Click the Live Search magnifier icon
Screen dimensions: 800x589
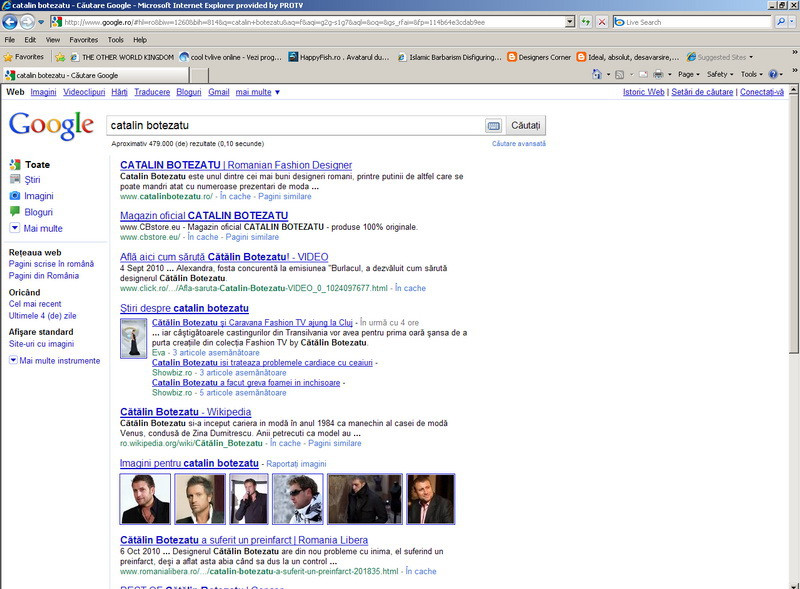[x=780, y=21]
